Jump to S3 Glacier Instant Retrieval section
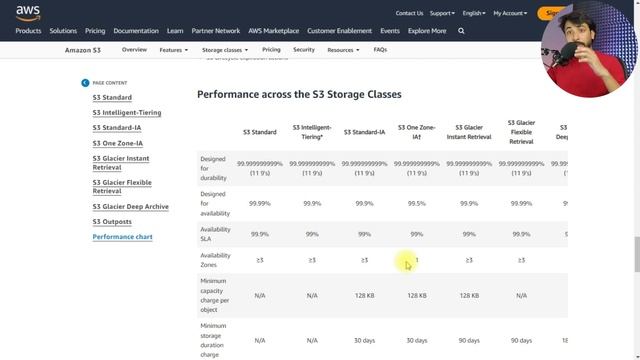Screen dimensions: 640x360 pyautogui.click(x=121, y=163)
